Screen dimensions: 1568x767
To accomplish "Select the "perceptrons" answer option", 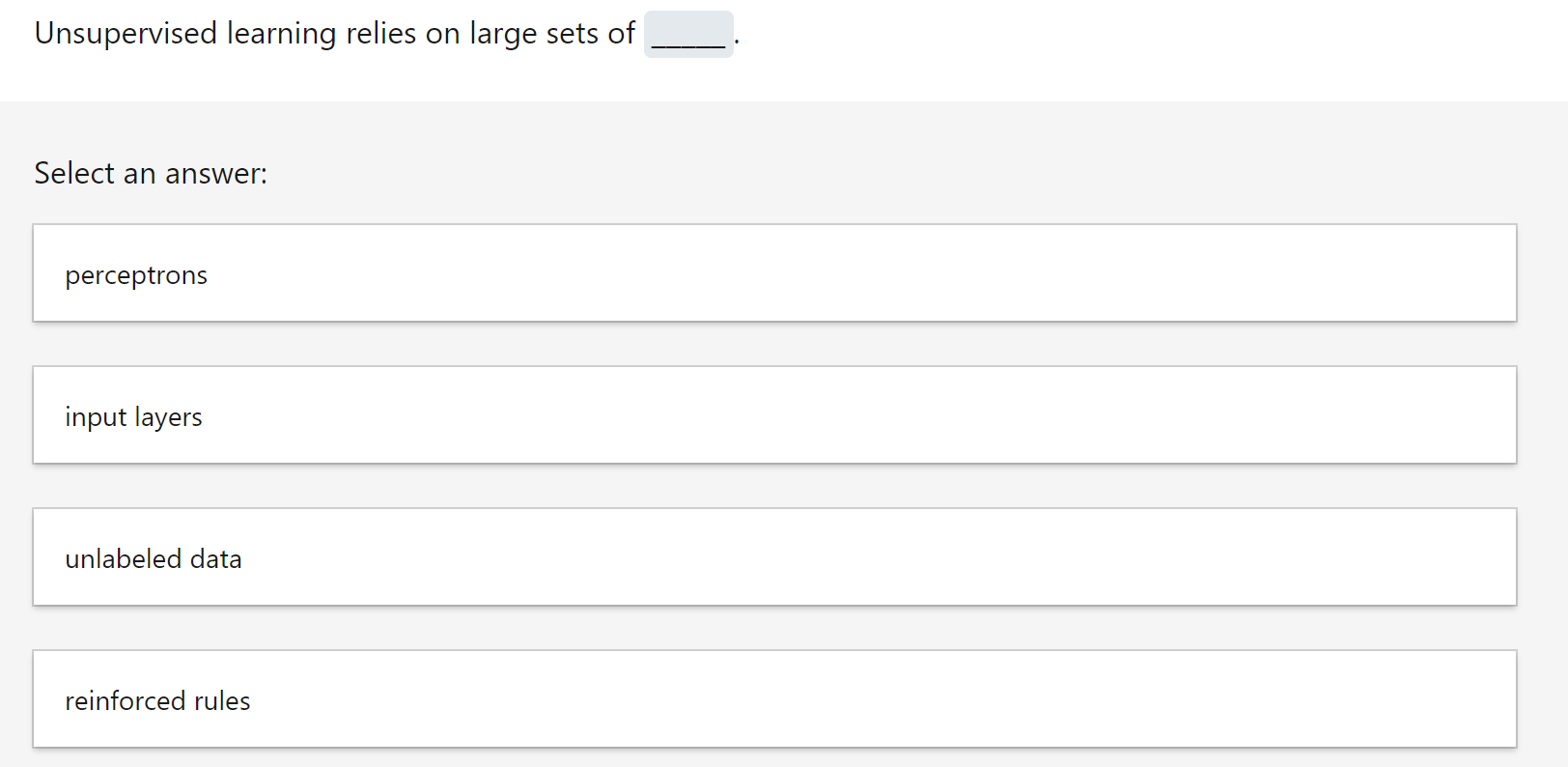I will coord(774,273).
